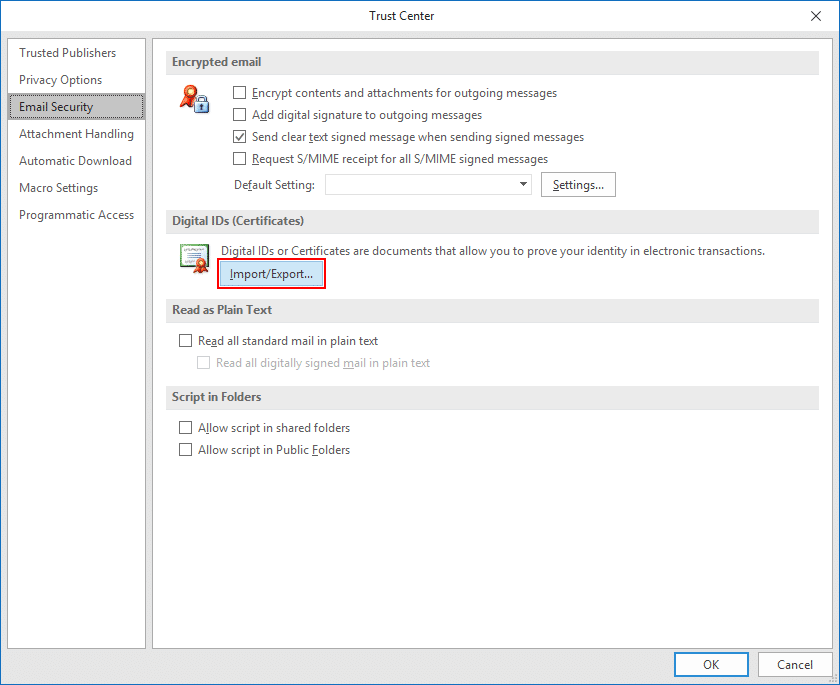Enable Request S/MIME receipt checkbox
This screenshot has width=840, height=685.
point(240,159)
